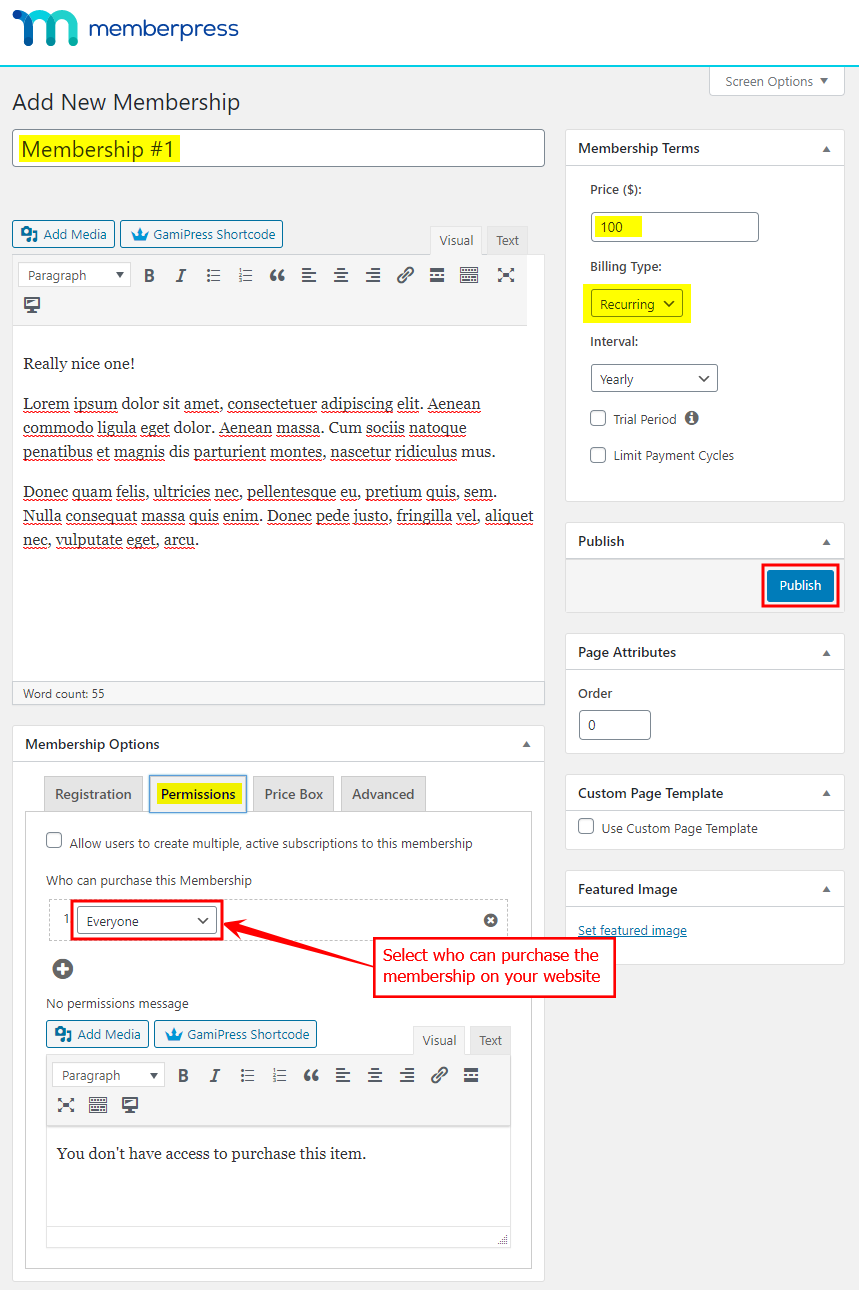
Task: Open fullscreen mode for main description editor
Action: click(x=506, y=275)
